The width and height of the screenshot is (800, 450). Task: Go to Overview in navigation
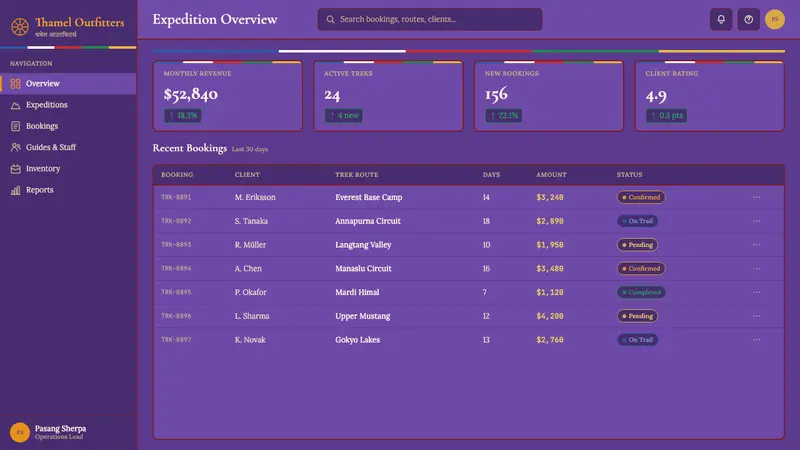pyautogui.click(x=68, y=84)
